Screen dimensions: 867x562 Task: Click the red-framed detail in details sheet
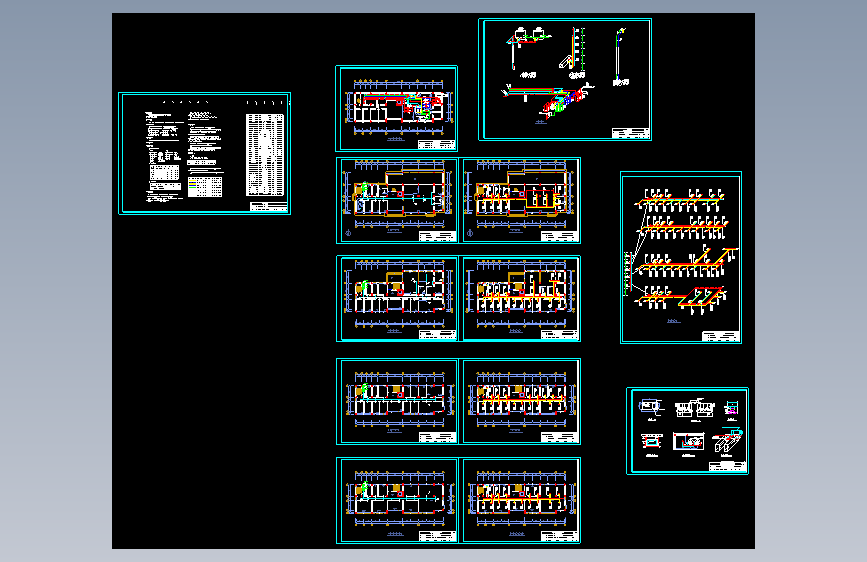coord(652,443)
